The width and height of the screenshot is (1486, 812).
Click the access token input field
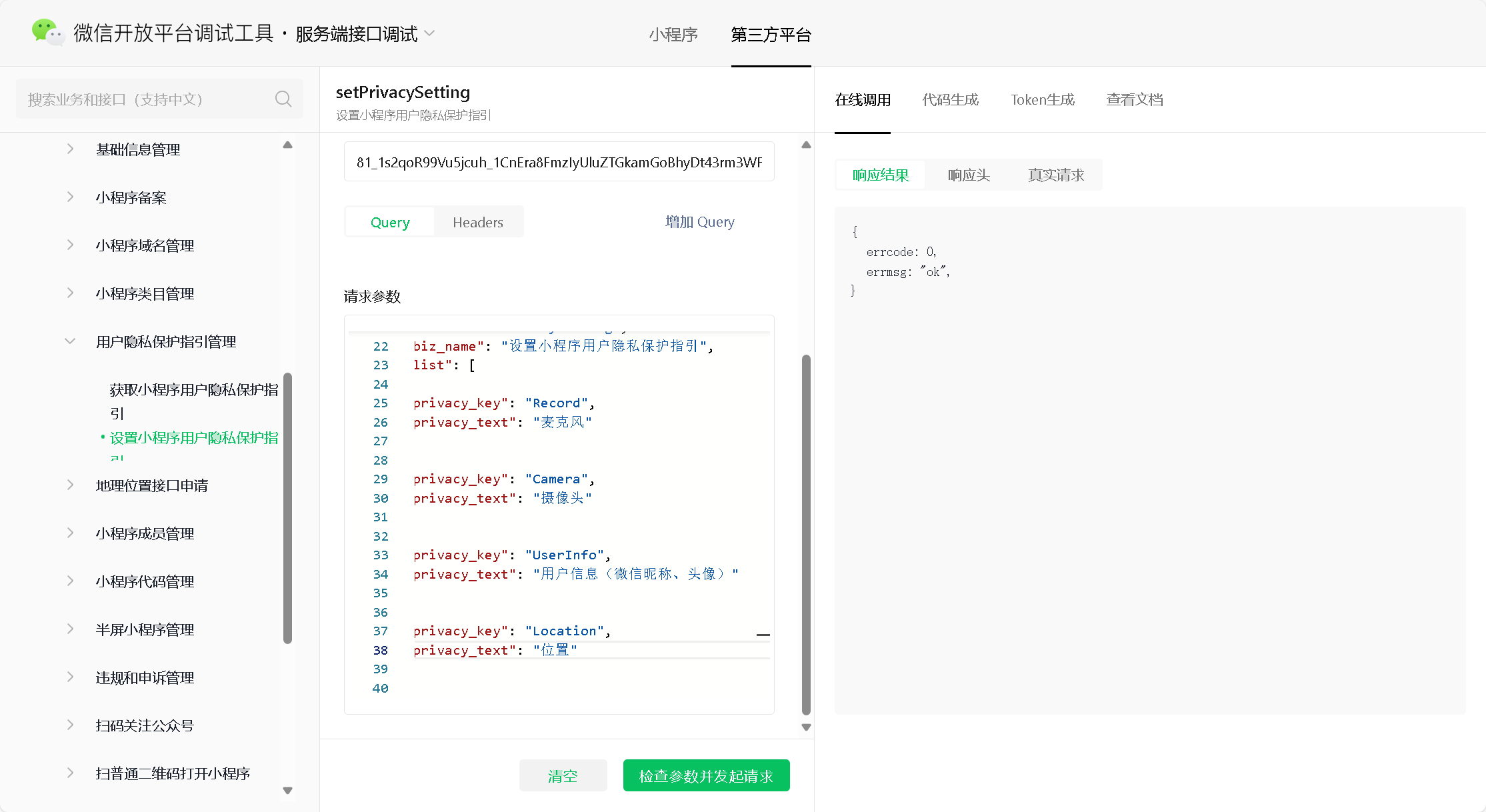click(x=559, y=162)
